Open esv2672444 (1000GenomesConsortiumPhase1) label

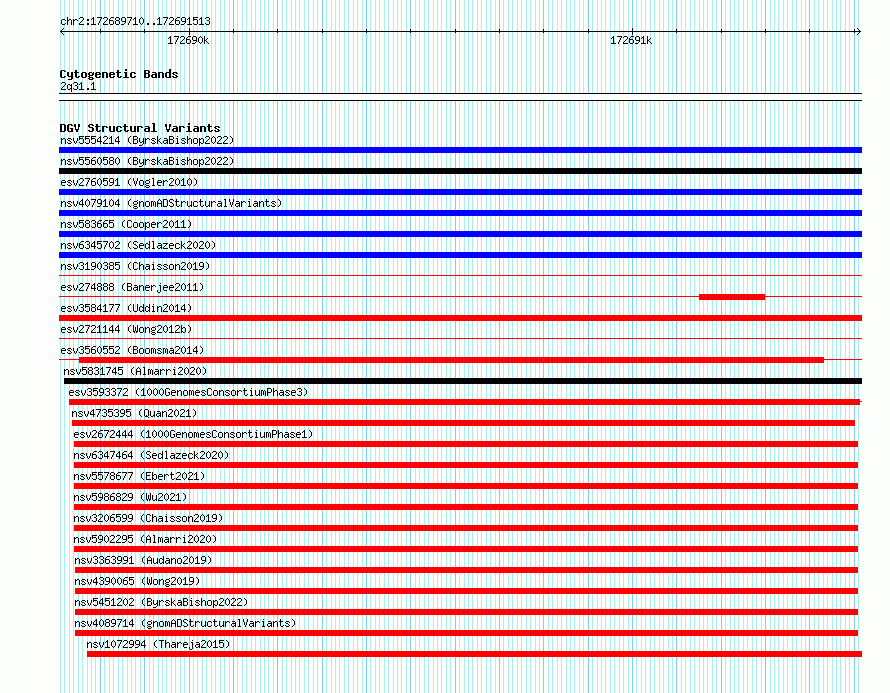(193, 434)
